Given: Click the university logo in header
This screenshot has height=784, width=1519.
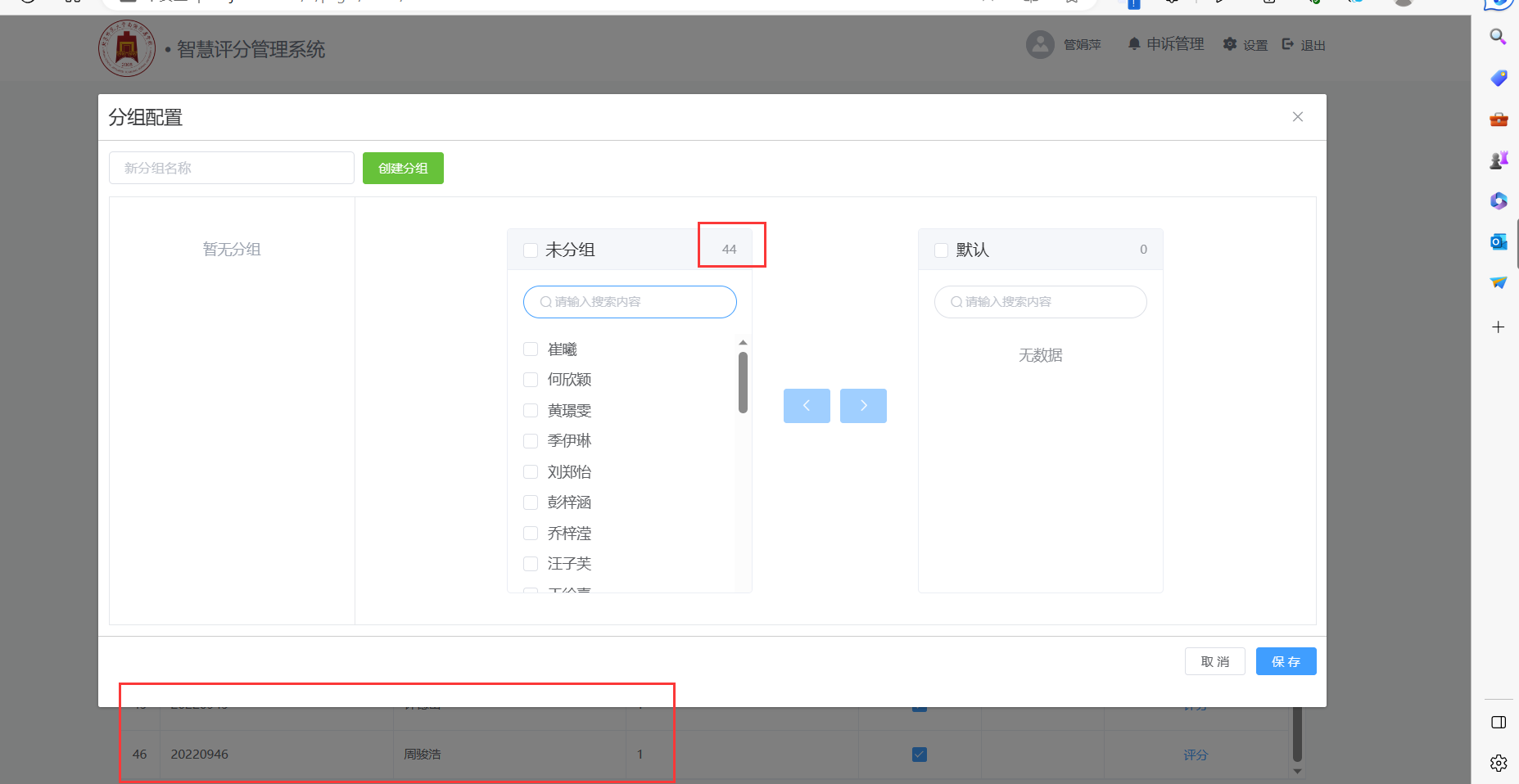Looking at the screenshot, I should [x=127, y=48].
